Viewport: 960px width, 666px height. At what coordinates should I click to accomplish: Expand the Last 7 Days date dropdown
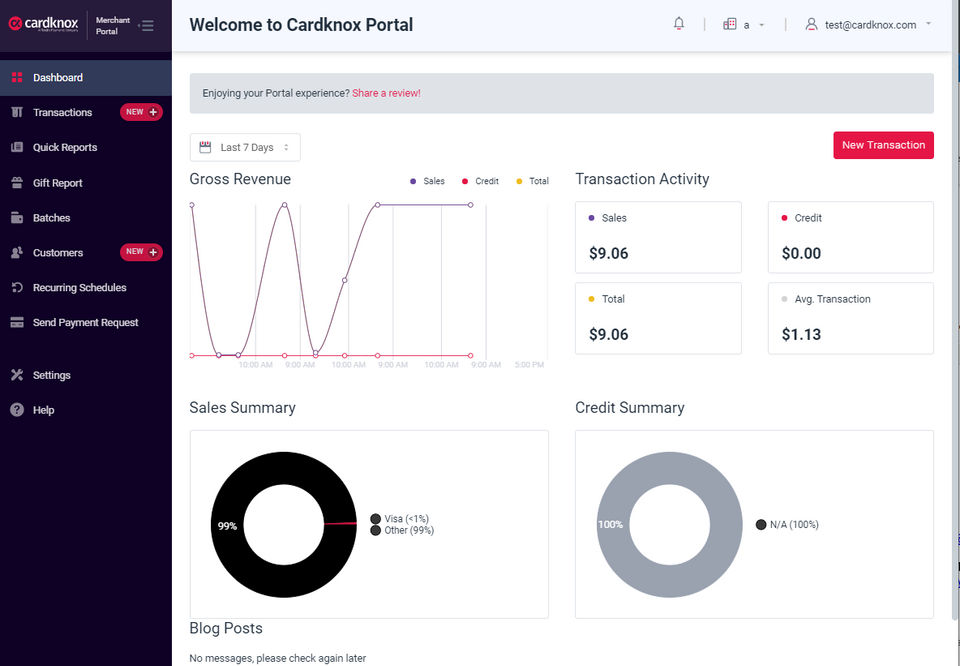coord(245,148)
